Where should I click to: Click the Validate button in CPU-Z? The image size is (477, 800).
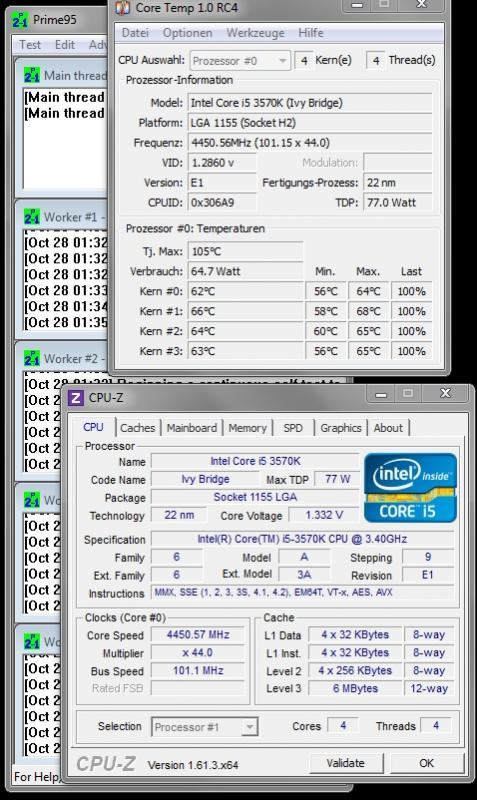[x=346, y=763]
